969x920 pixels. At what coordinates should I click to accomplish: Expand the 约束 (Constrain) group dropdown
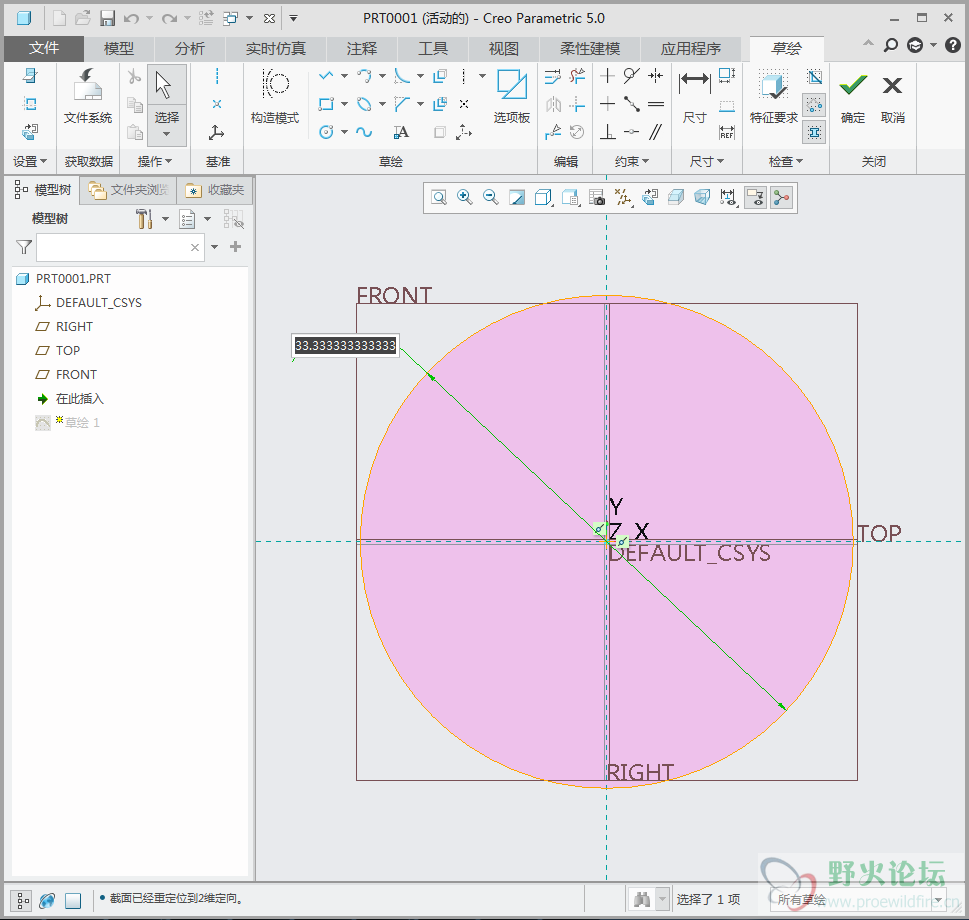tap(632, 161)
